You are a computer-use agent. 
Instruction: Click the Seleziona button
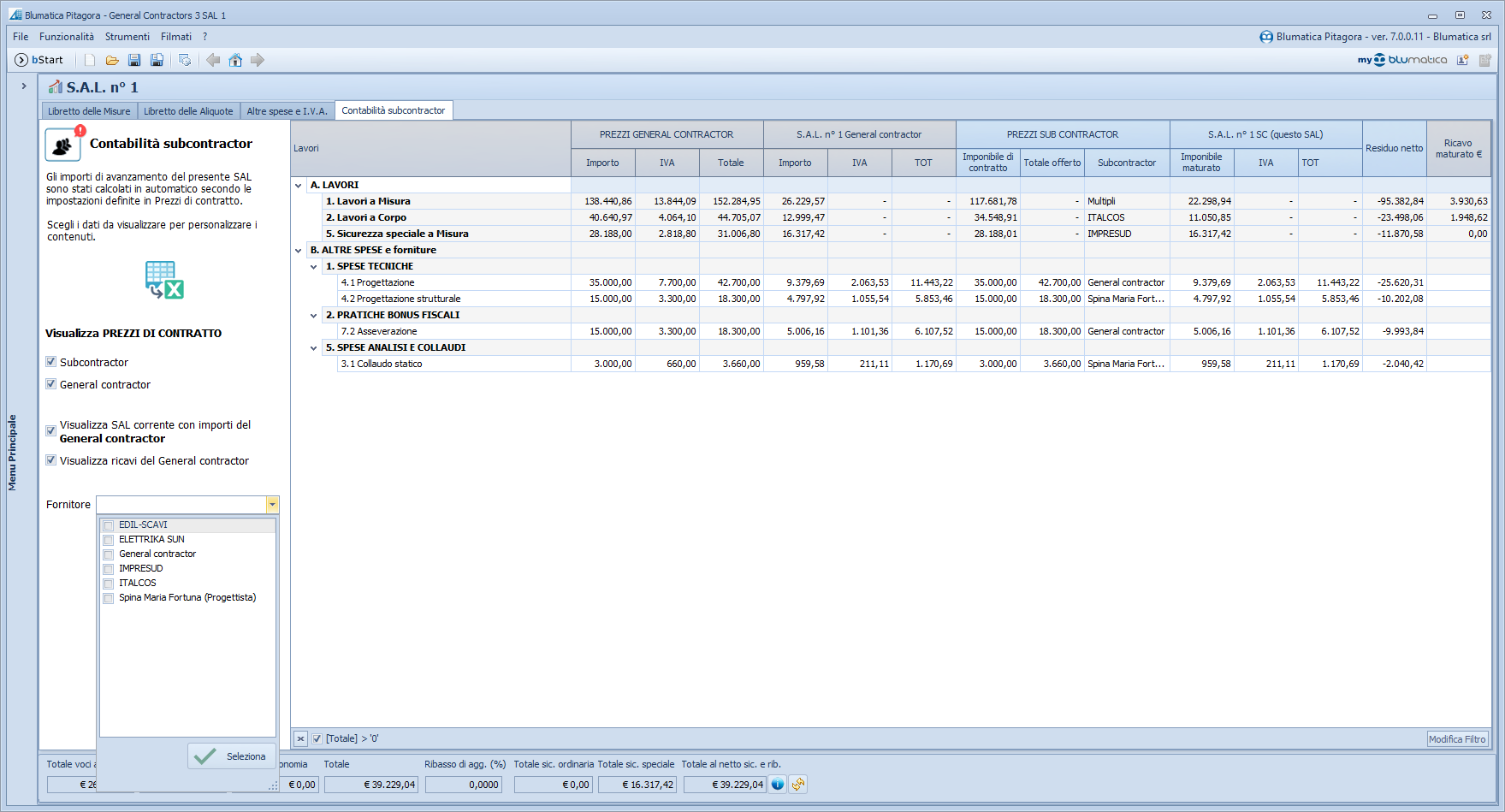pos(231,756)
